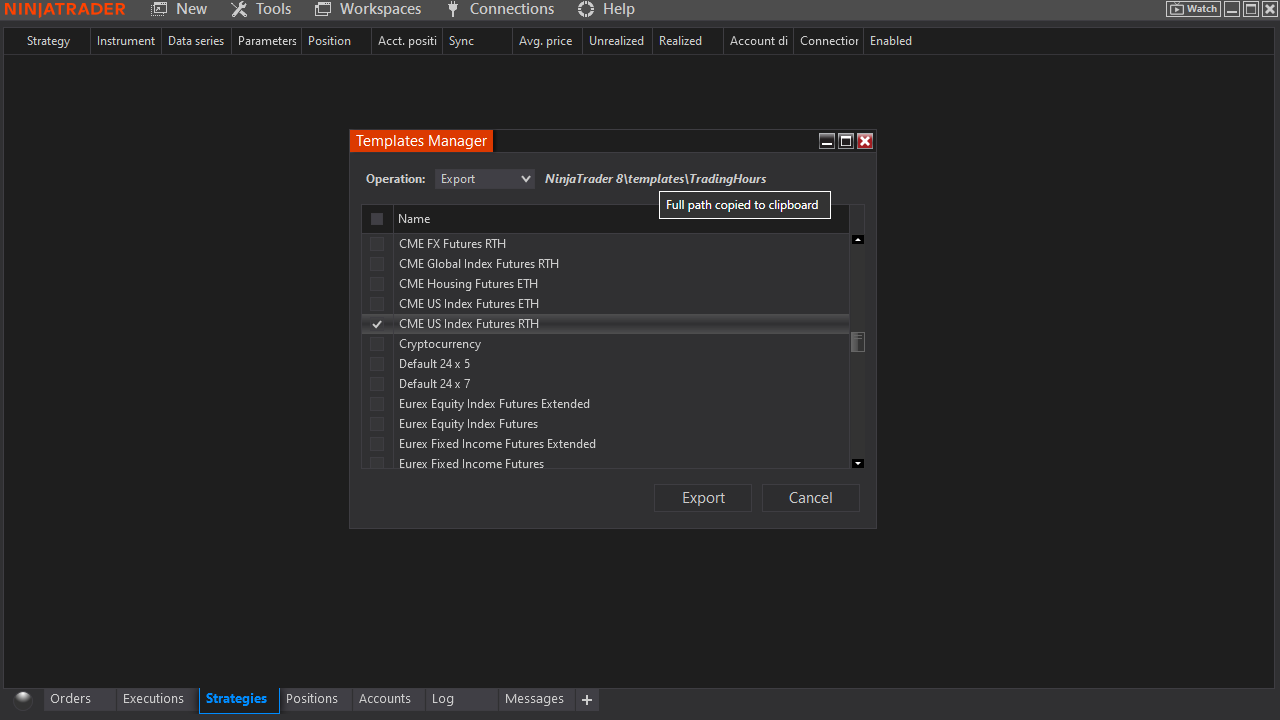
Task: Uncheck CME US Index Futures RTH checkbox
Action: [x=377, y=324]
